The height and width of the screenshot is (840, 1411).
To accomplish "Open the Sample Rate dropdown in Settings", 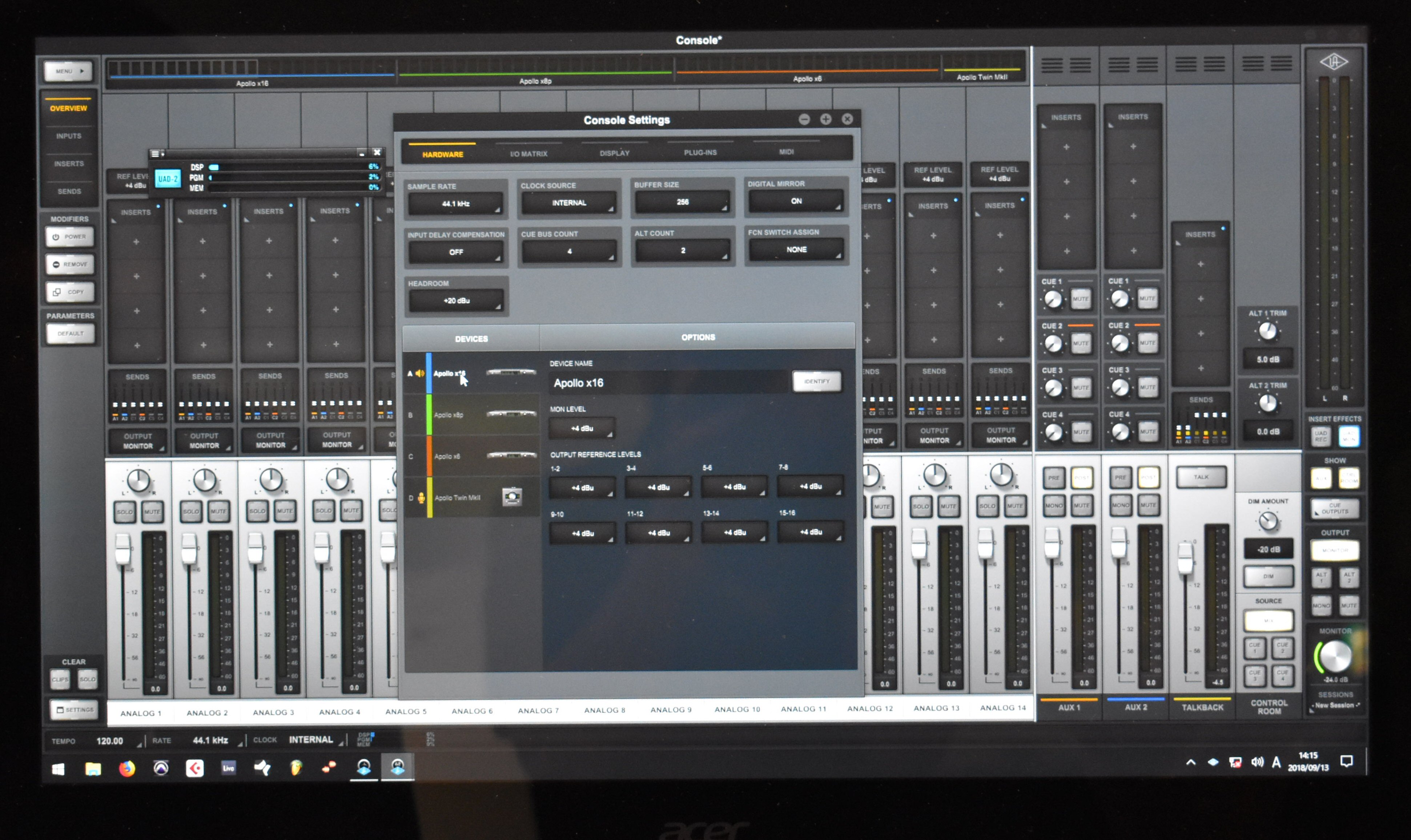I will click(455, 204).
